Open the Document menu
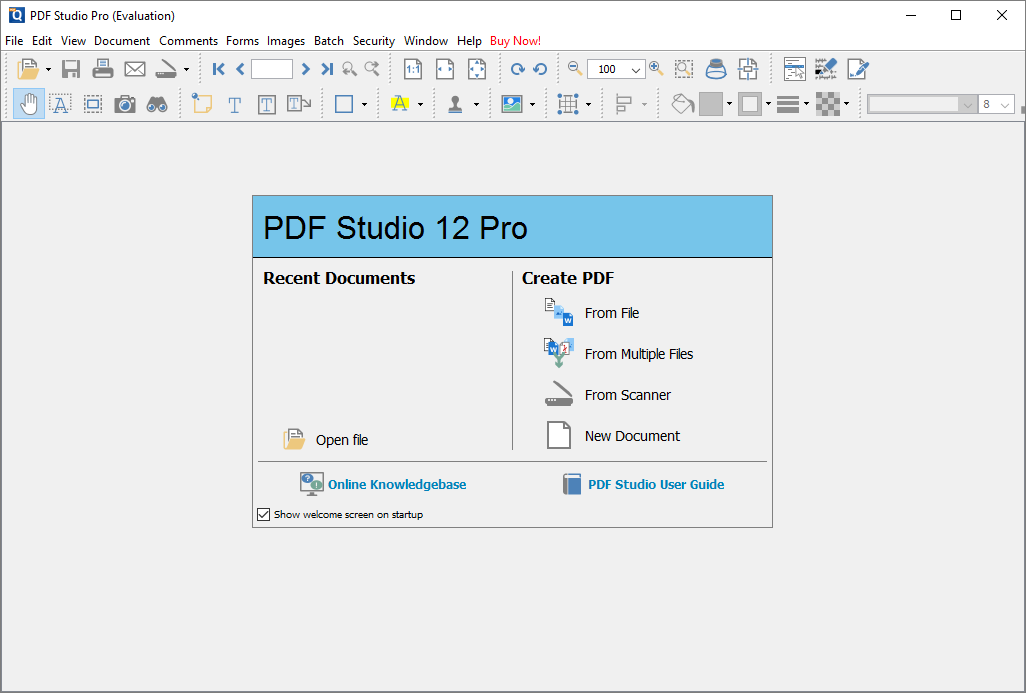Image resolution: width=1026 pixels, height=693 pixels. [122, 41]
